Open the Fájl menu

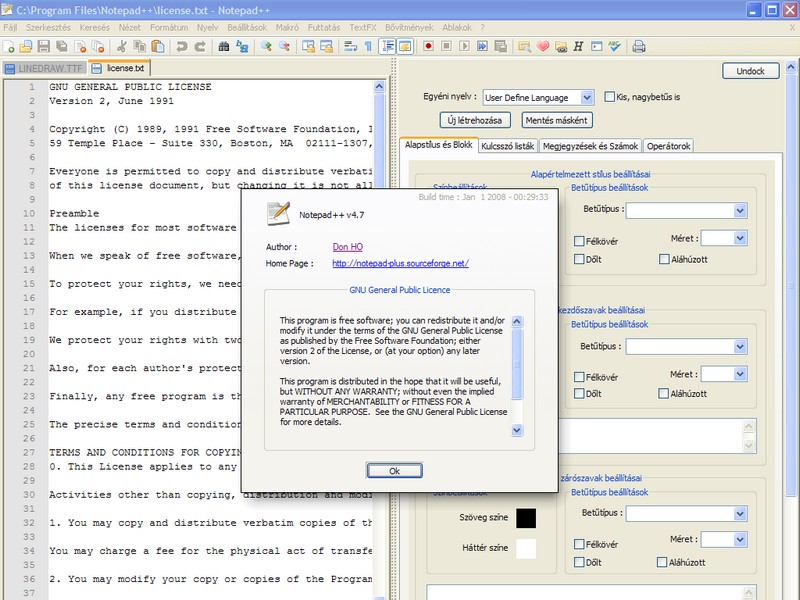coord(10,28)
